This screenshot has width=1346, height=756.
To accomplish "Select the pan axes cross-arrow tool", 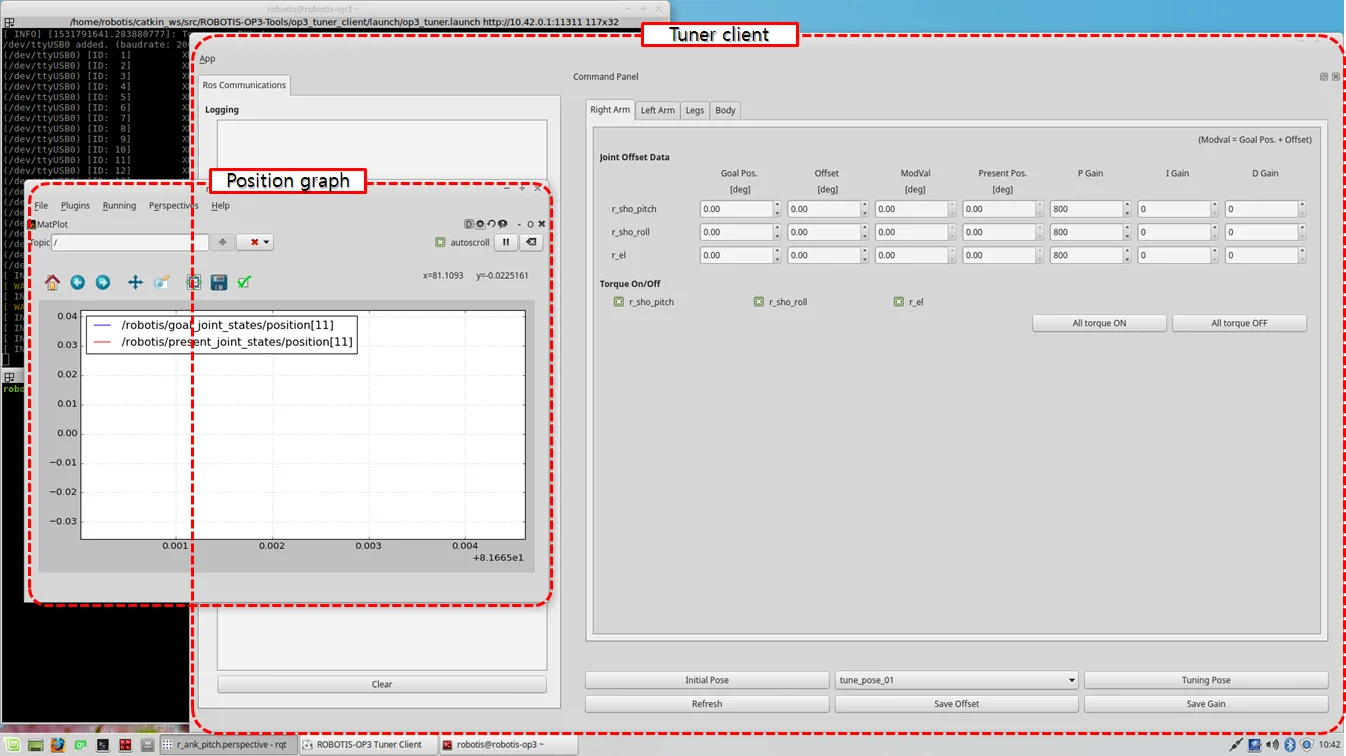I will (x=135, y=283).
